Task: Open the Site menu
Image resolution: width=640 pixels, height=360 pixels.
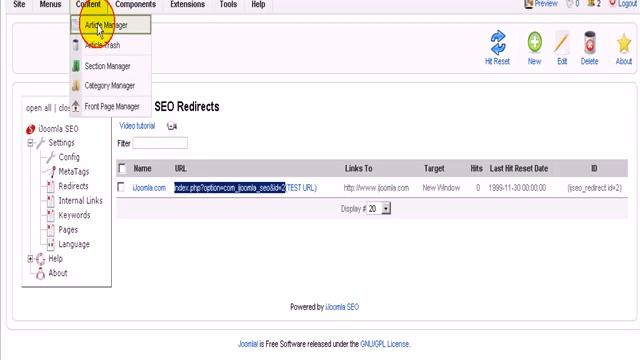Action: click(19, 4)
